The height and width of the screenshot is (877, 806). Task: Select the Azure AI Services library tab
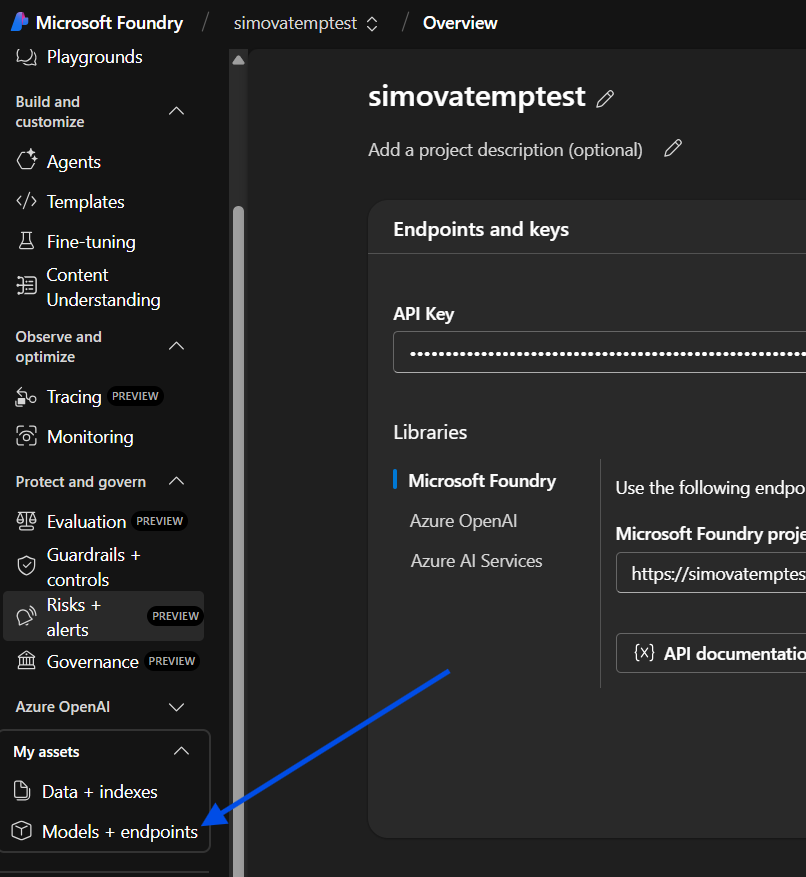coord(476,561)
